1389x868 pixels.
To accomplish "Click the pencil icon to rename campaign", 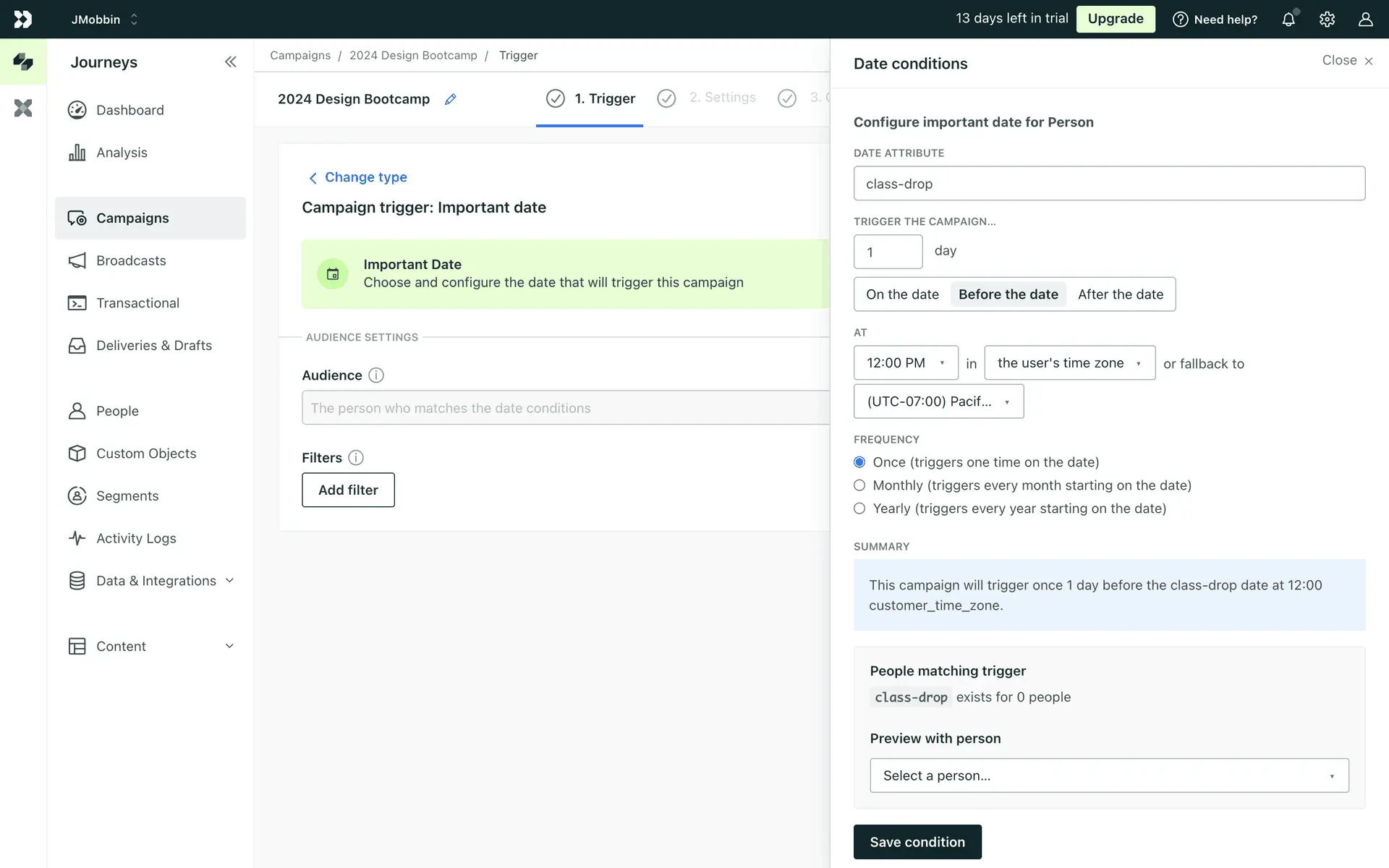I will point(450,99).
